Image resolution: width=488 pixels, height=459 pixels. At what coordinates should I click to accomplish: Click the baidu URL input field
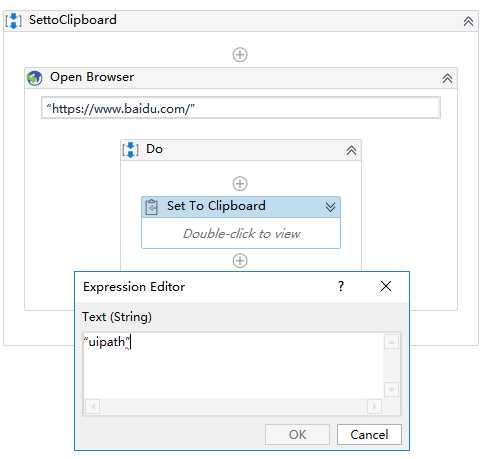[x=241, y=108]
